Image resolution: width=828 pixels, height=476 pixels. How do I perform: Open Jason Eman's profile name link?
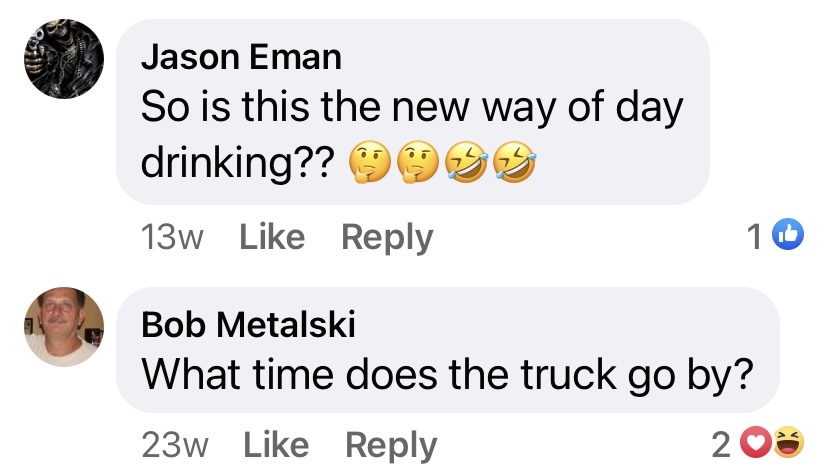point(241,57)
